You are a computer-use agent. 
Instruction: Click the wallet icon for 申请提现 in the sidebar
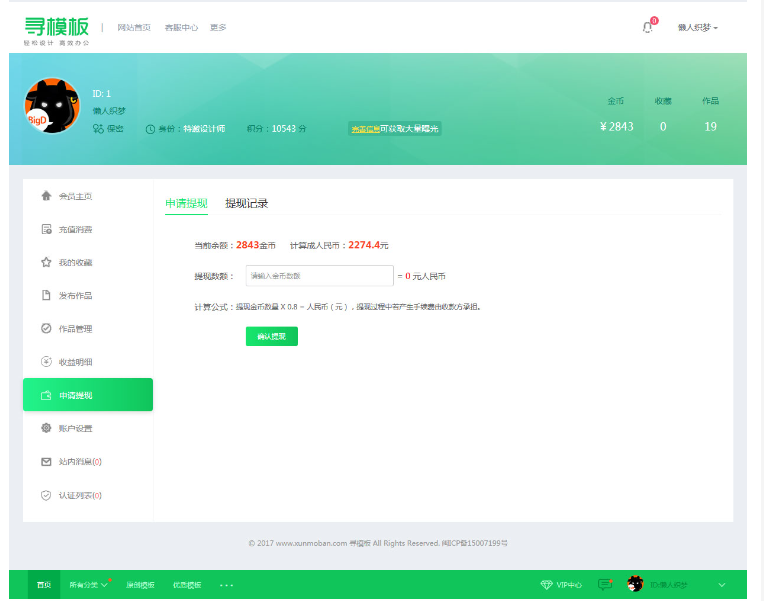pos(46,395)
